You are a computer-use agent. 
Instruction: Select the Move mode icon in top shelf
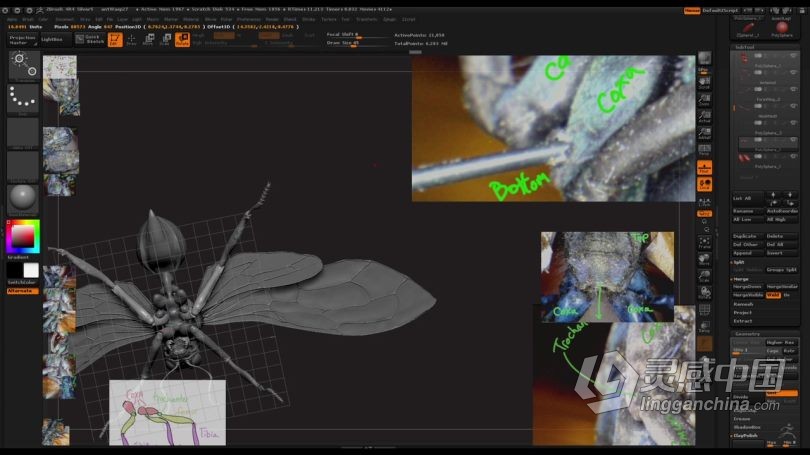tap(149, 39)
